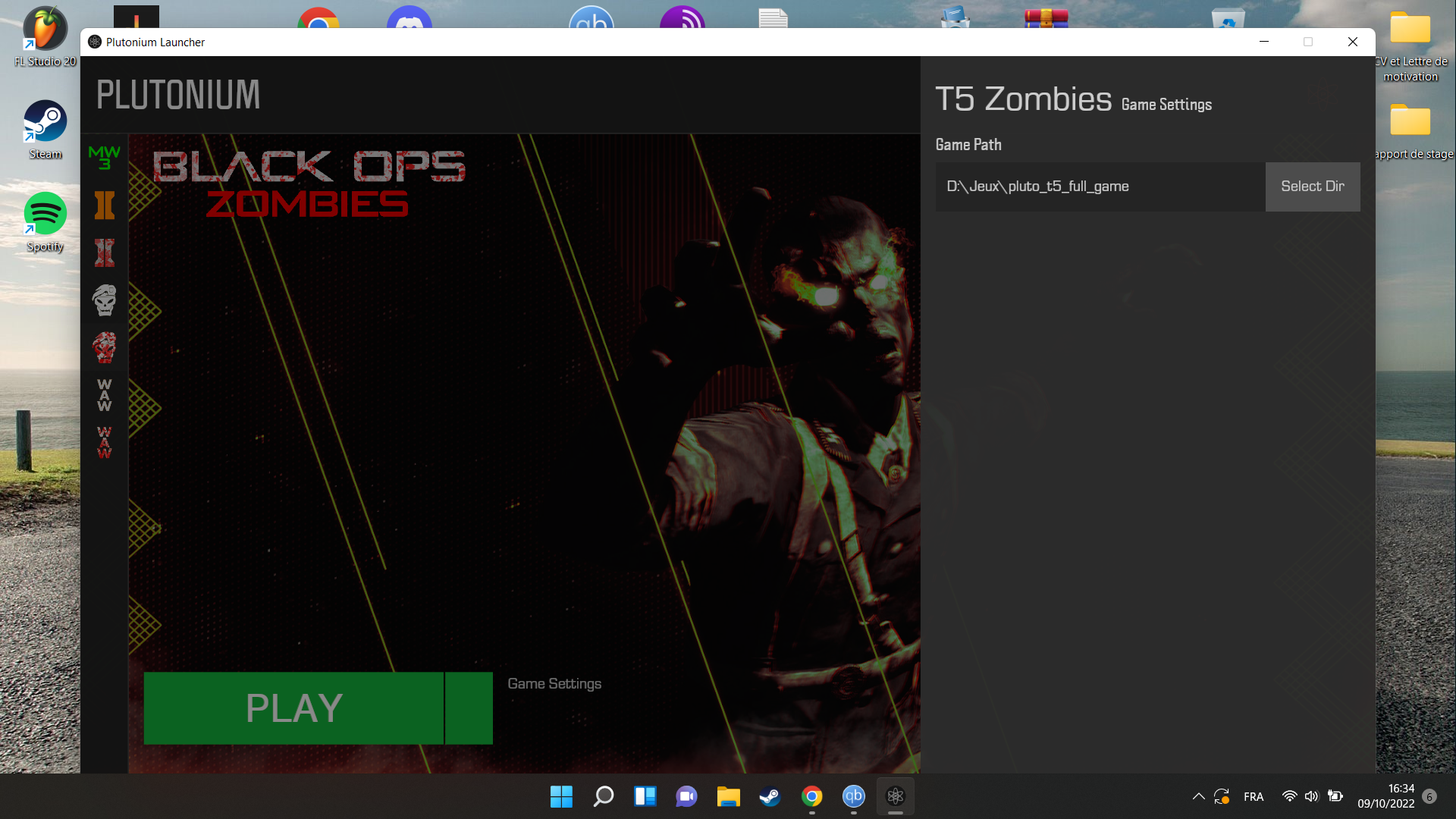Close the Plutonium Launcher window
The height and width of the screenshot is (819, 1456).
tap(1352, 42)
